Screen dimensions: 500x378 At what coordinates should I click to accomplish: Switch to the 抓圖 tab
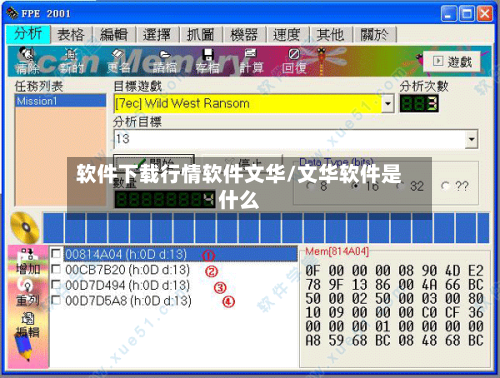tap(201, 34)
